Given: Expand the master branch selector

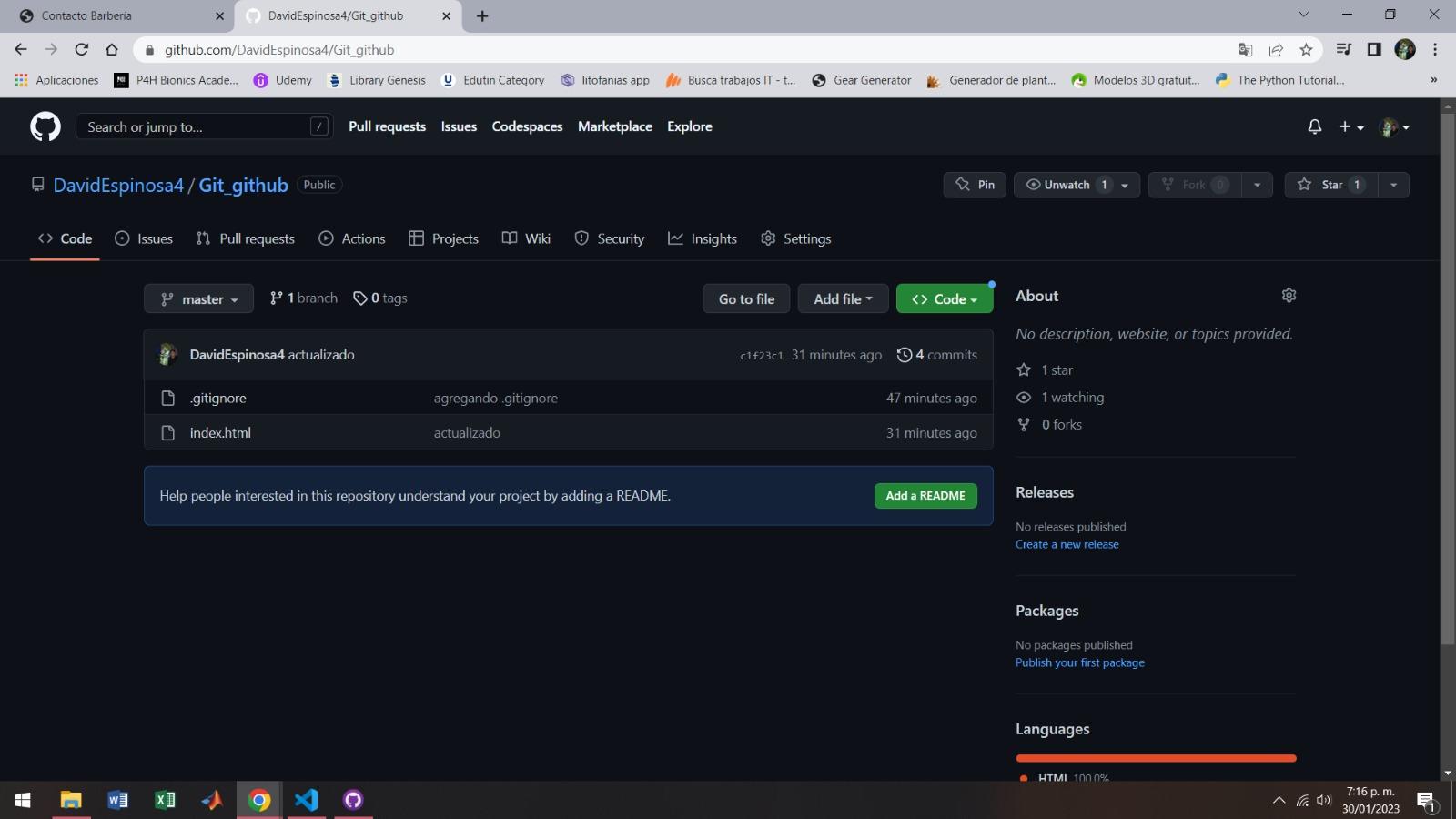Looking at the screenshot, I should 198,298.
